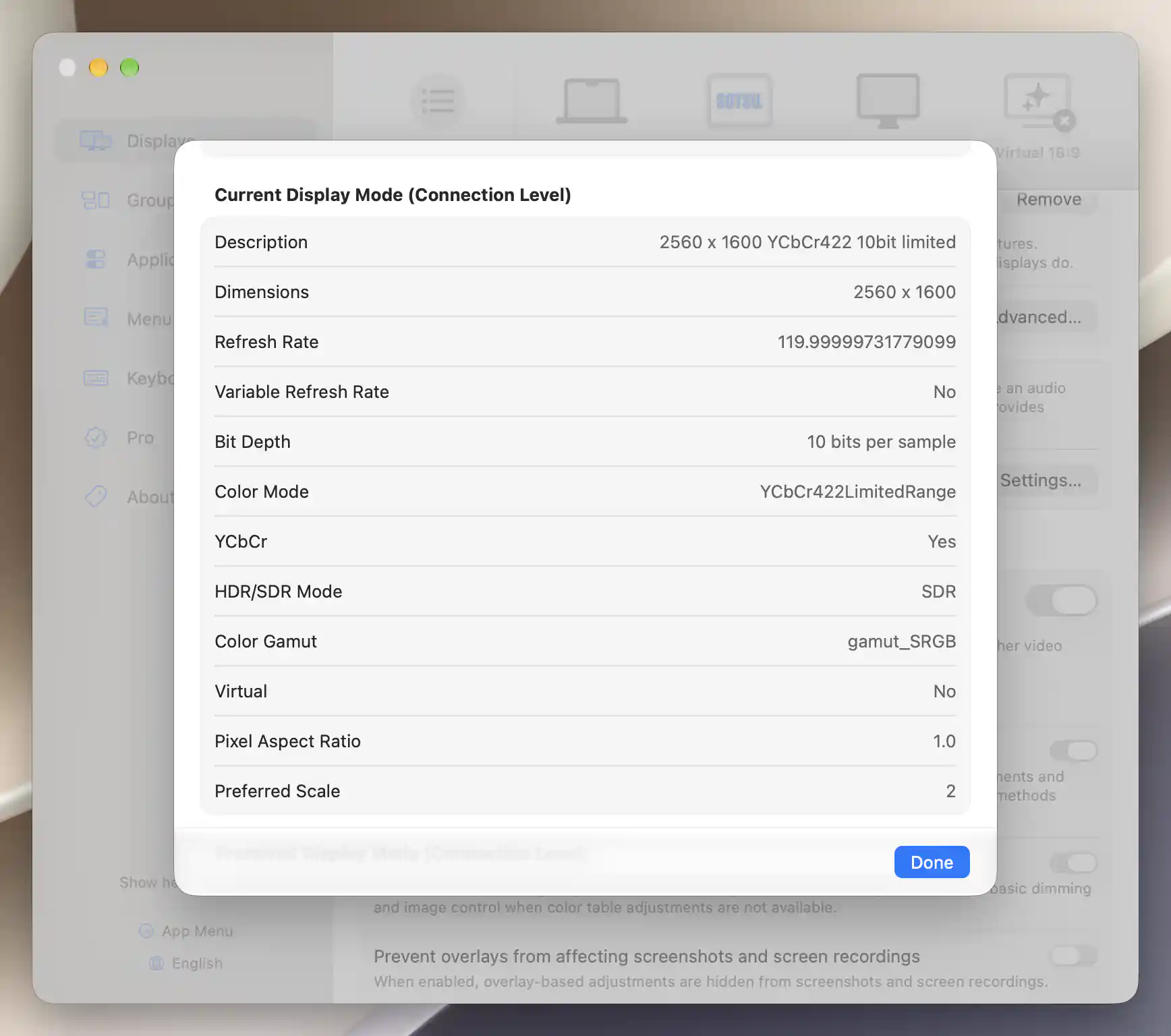Click the Done button in the dialog

[x=932, y=862]
